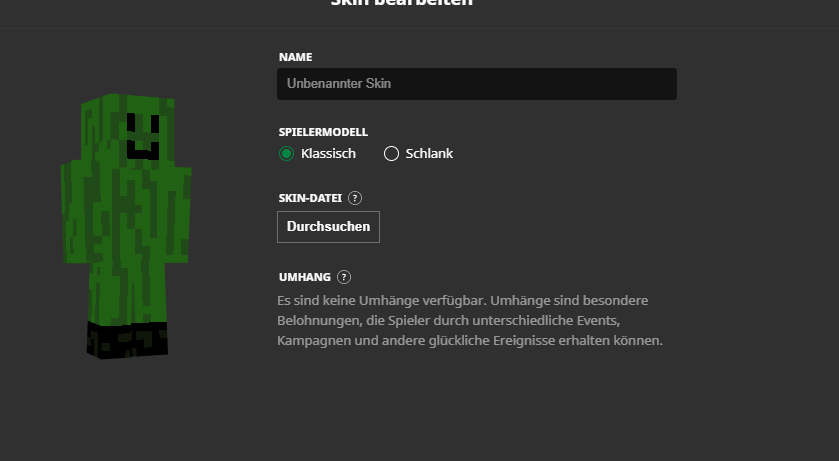The width and height of the screenshot is (839, 461).
Task: Open the Skin-Datei help icon
Action: 355,198
